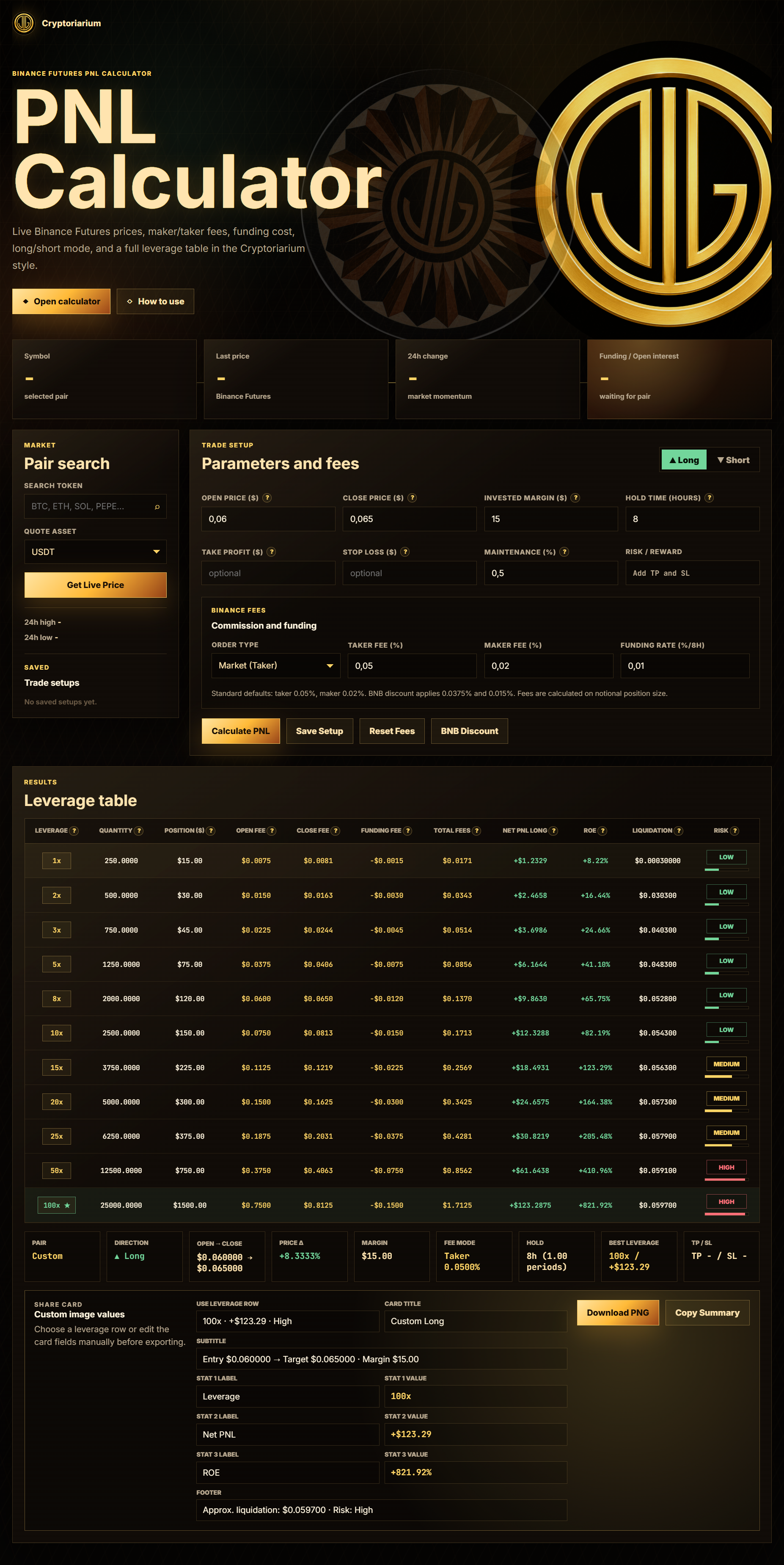784x1565 pixels.
Task: Click the Card Title input field
Action: (x=476, y=1321)
